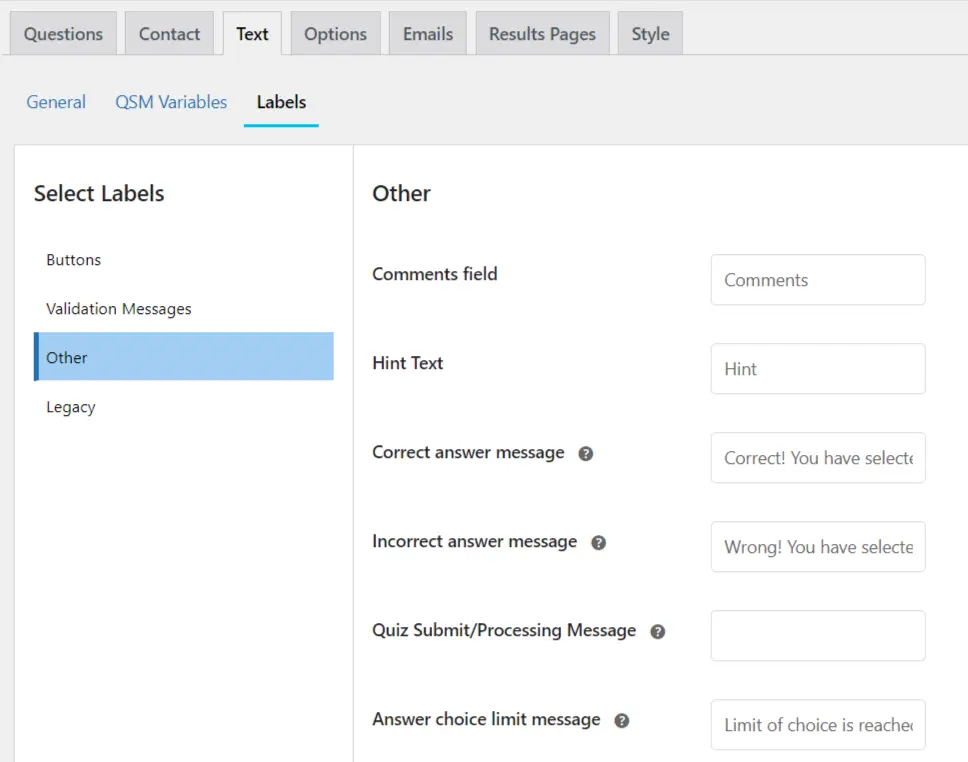Click the Correct answer message input

(818, 458)
